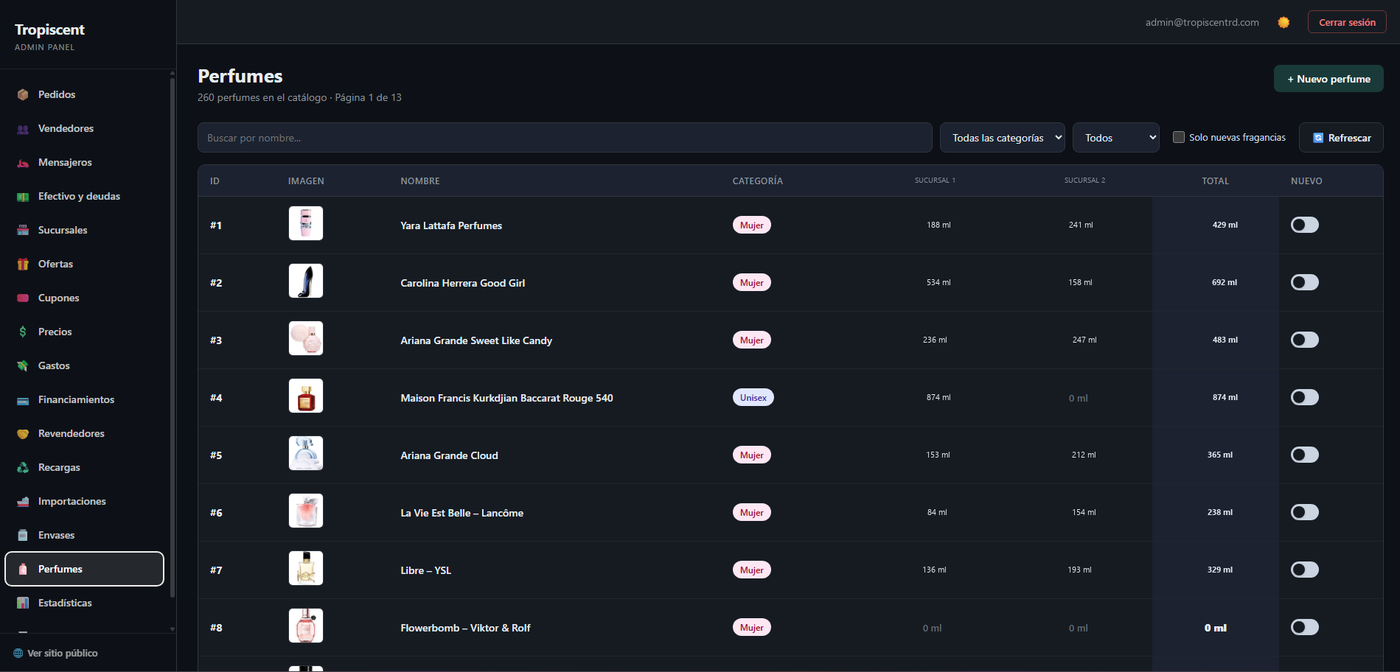This screenshot has height=672, width=1400.
Task: Click the Gastos flying money icon
Action: click(x=22, y=366)
